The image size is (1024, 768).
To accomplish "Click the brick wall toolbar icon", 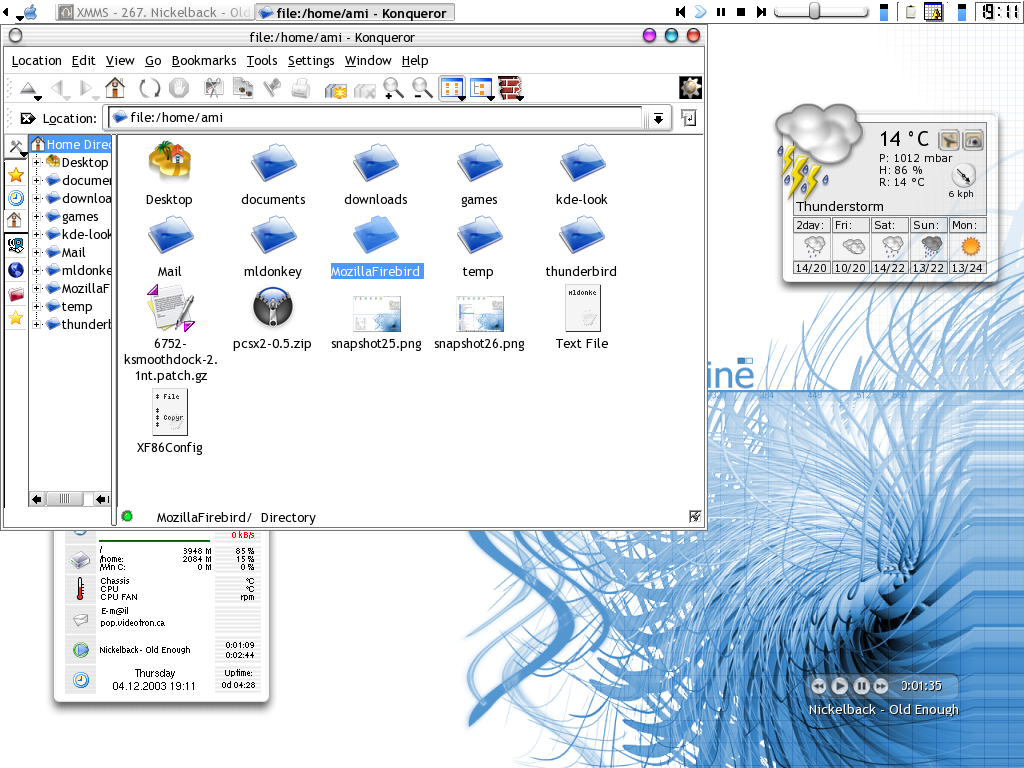I will tap(510, 88).
